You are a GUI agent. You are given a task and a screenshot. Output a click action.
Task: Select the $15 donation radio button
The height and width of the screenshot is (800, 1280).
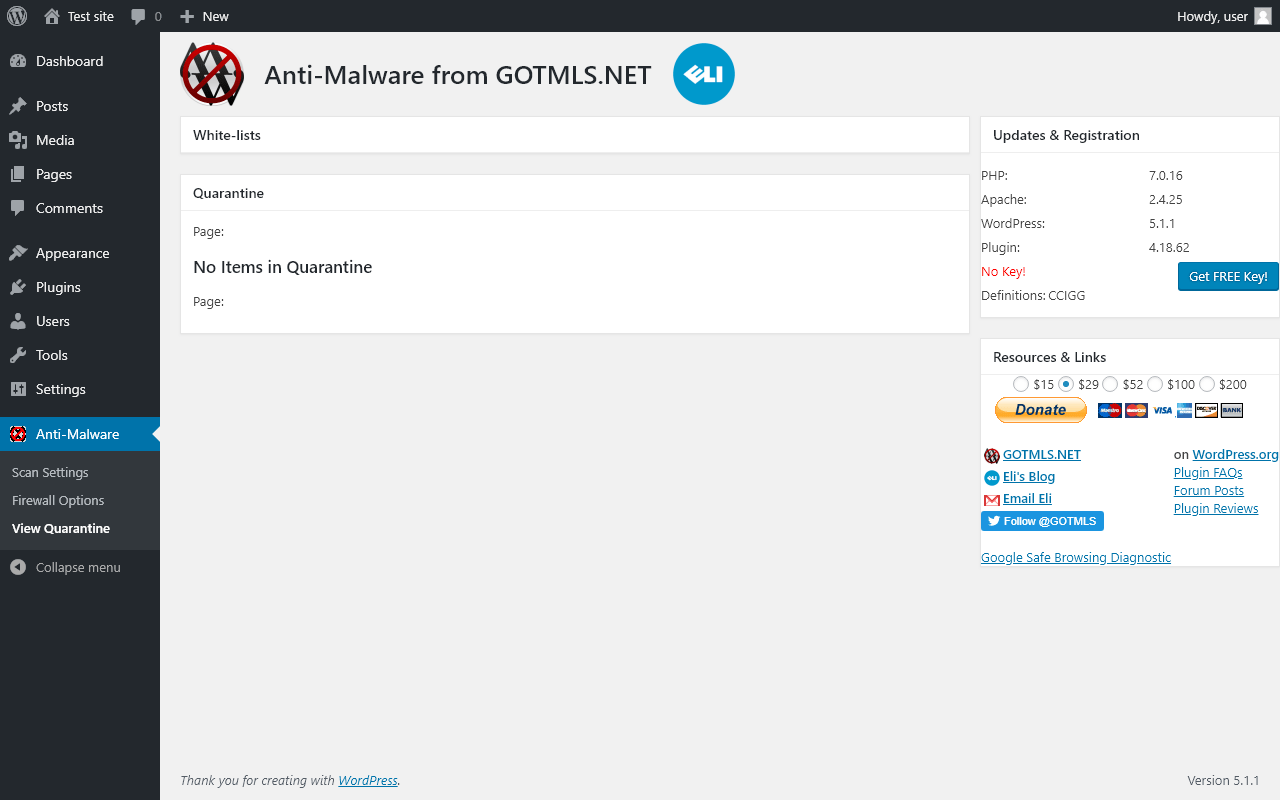(1020, 384)
